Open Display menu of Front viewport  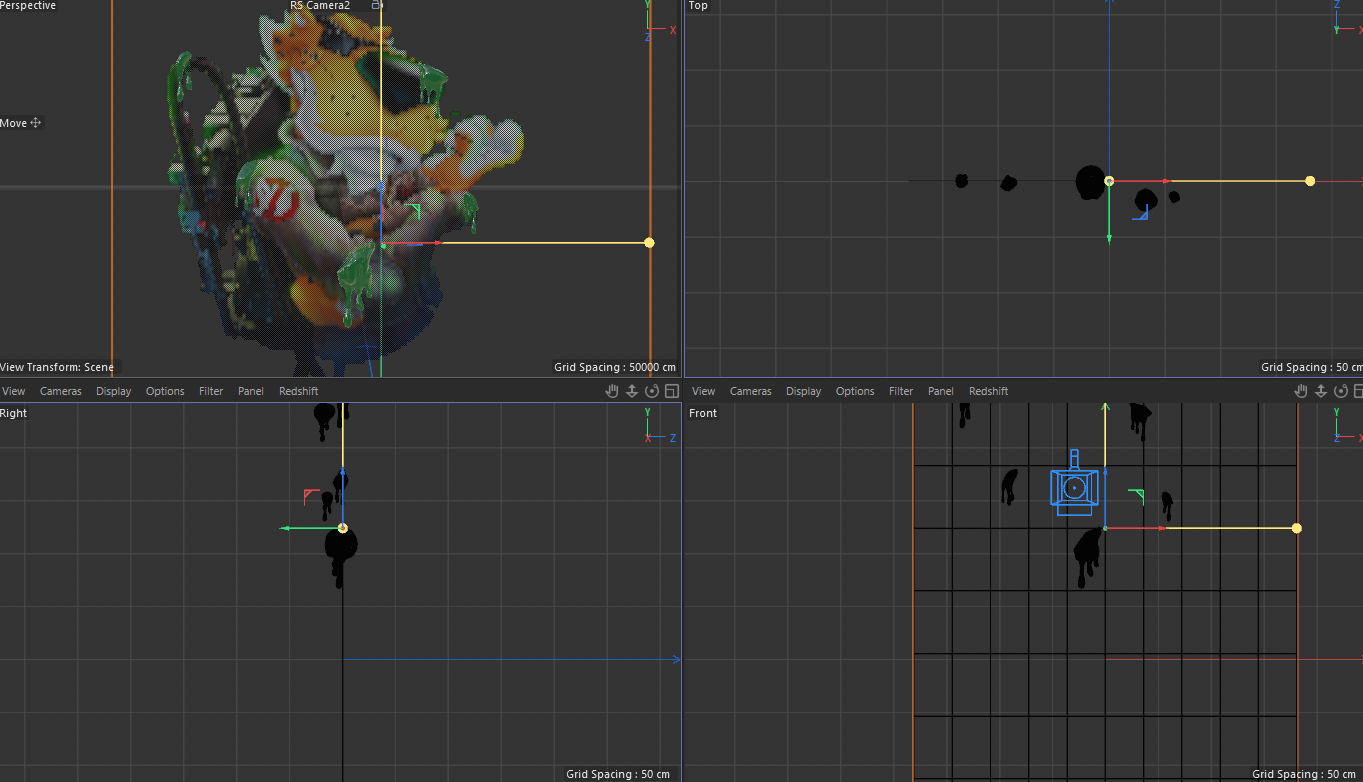[804, 391]
